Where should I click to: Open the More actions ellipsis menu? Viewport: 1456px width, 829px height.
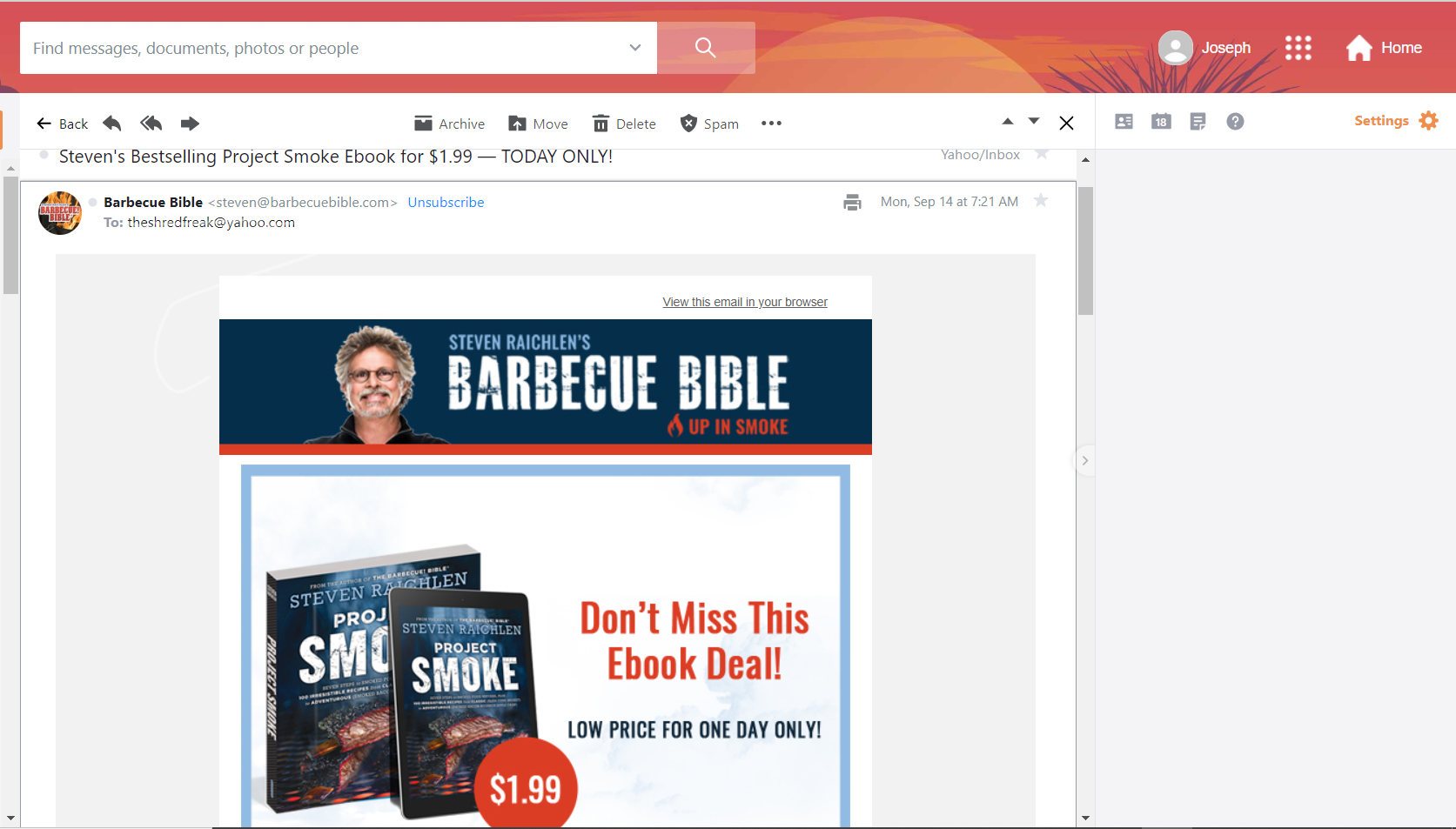click(x=771, y=124)
